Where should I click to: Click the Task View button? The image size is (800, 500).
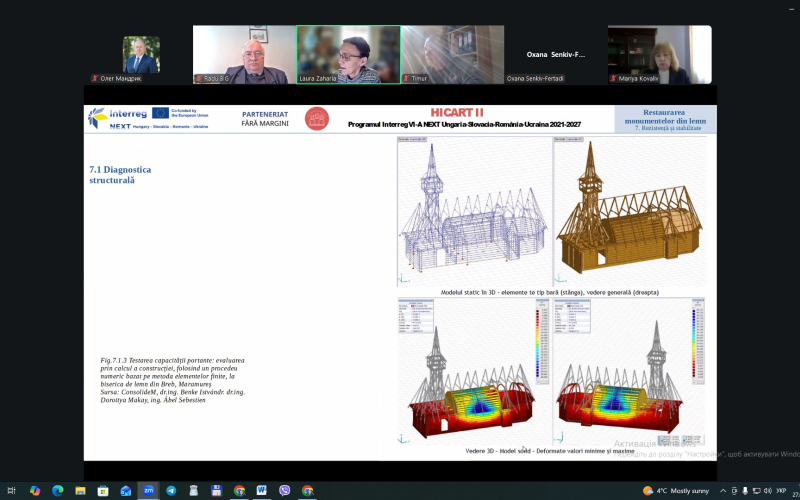click(x=12, y=490)
